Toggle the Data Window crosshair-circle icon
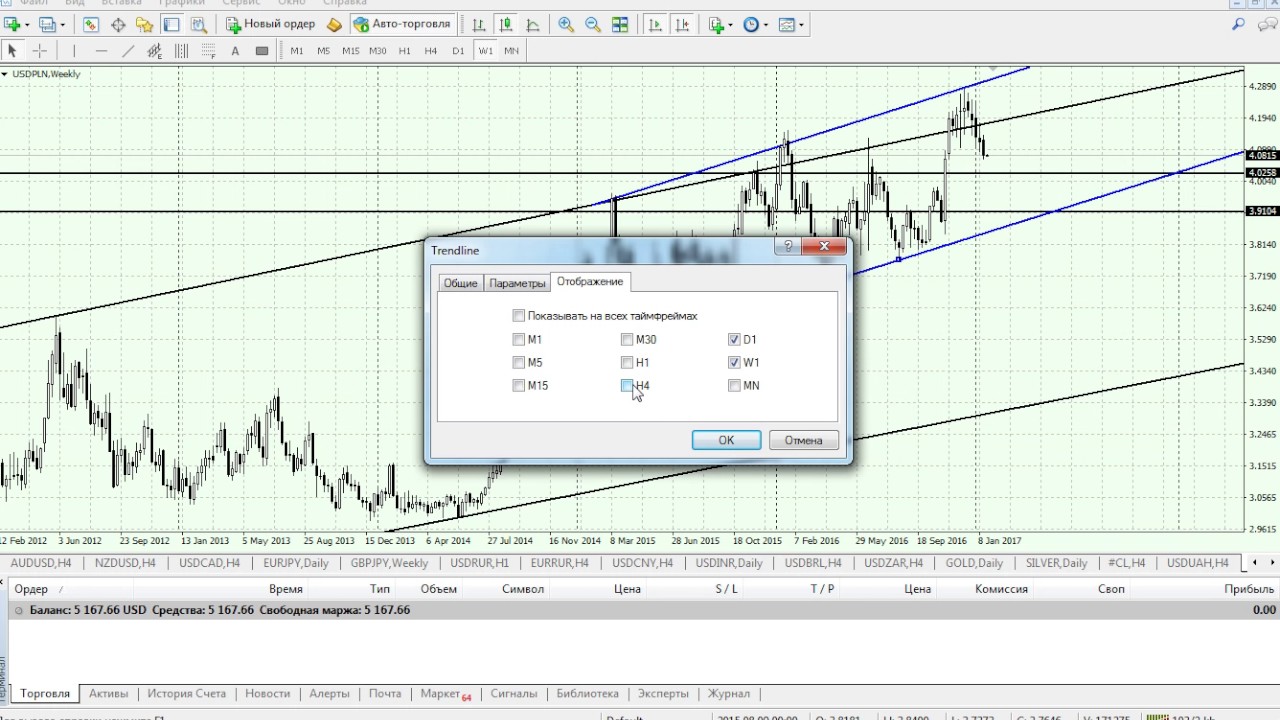Screen dimensions: 1280x720 click(x=118, y=24)
